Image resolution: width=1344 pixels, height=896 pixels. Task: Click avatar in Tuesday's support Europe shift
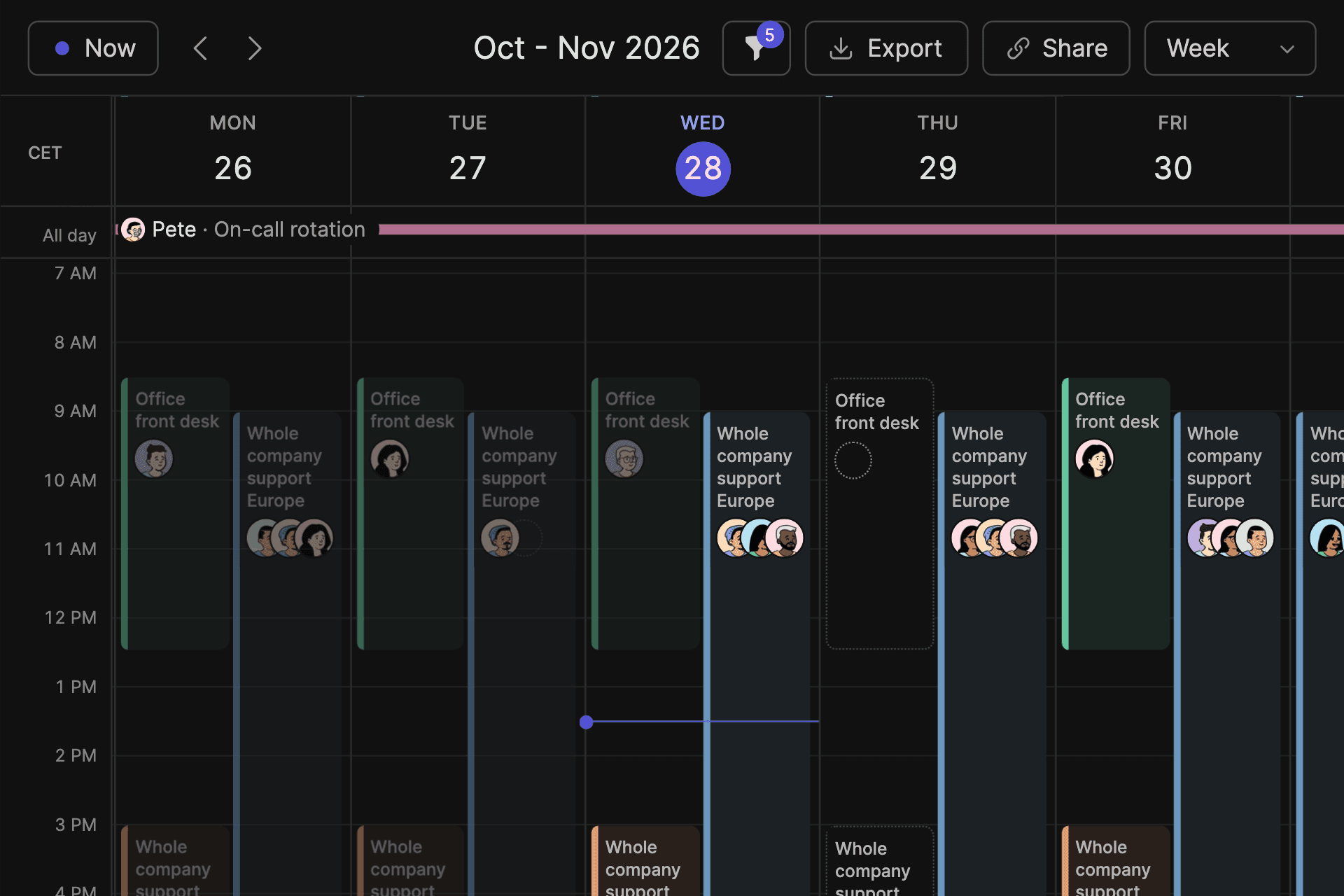(500, 538)
